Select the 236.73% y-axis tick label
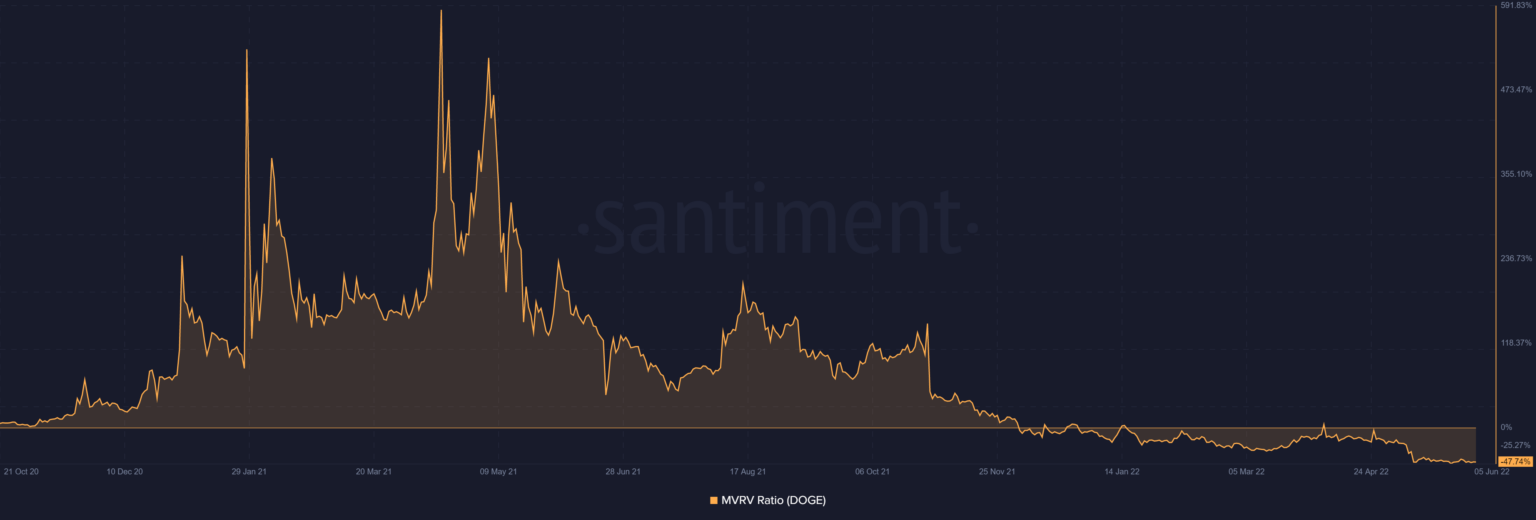This screenshot has height=520, width=1536. tap(1516, 259)
